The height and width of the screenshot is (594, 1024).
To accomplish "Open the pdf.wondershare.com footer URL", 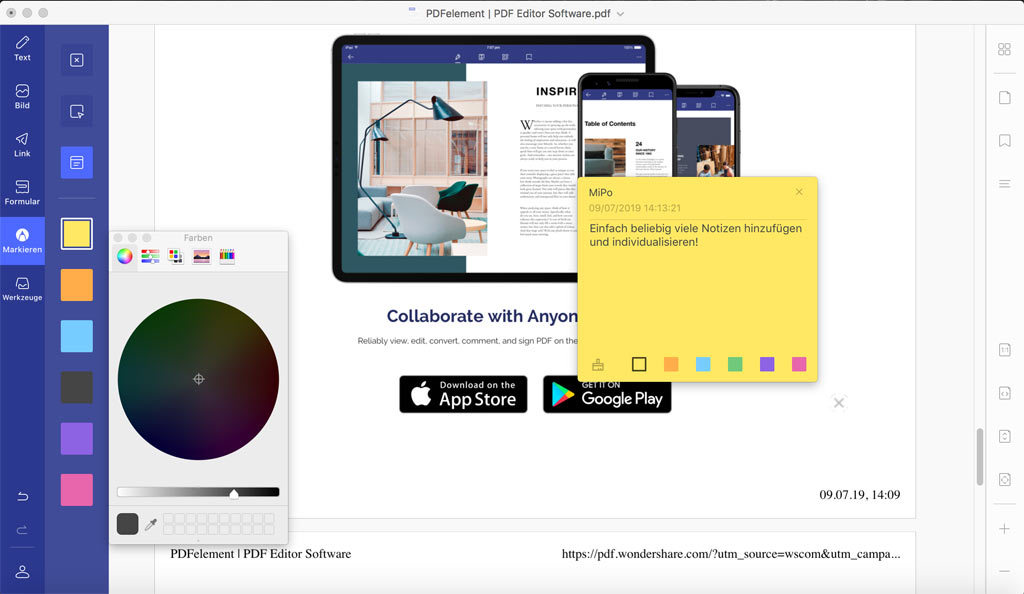I will click(731, 554).
